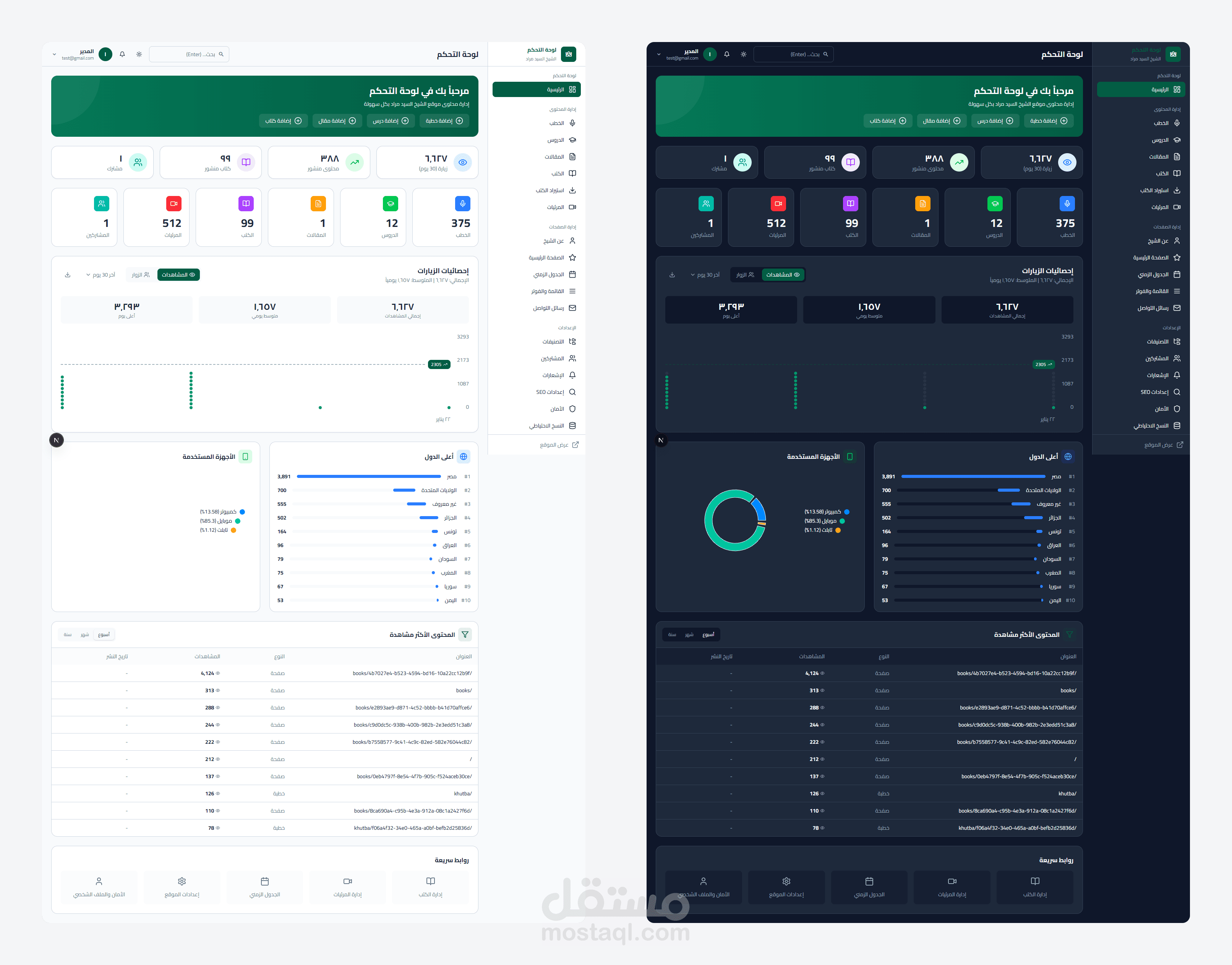This screenshot has width=1232, height=965.
Task: Click blue كمبيوتر legend swatch in dark devices card
Action: 846,512
